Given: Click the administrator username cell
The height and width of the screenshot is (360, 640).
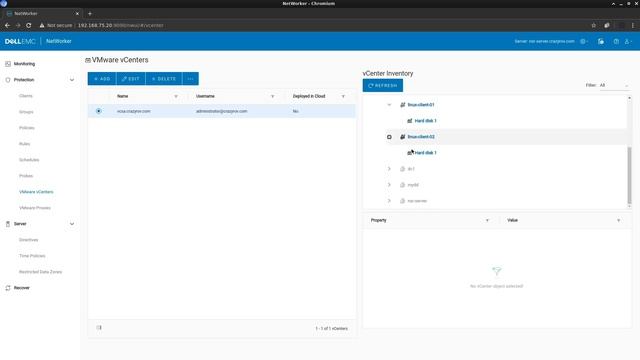Looking at the screenshot, I should (x=222, y=111).
